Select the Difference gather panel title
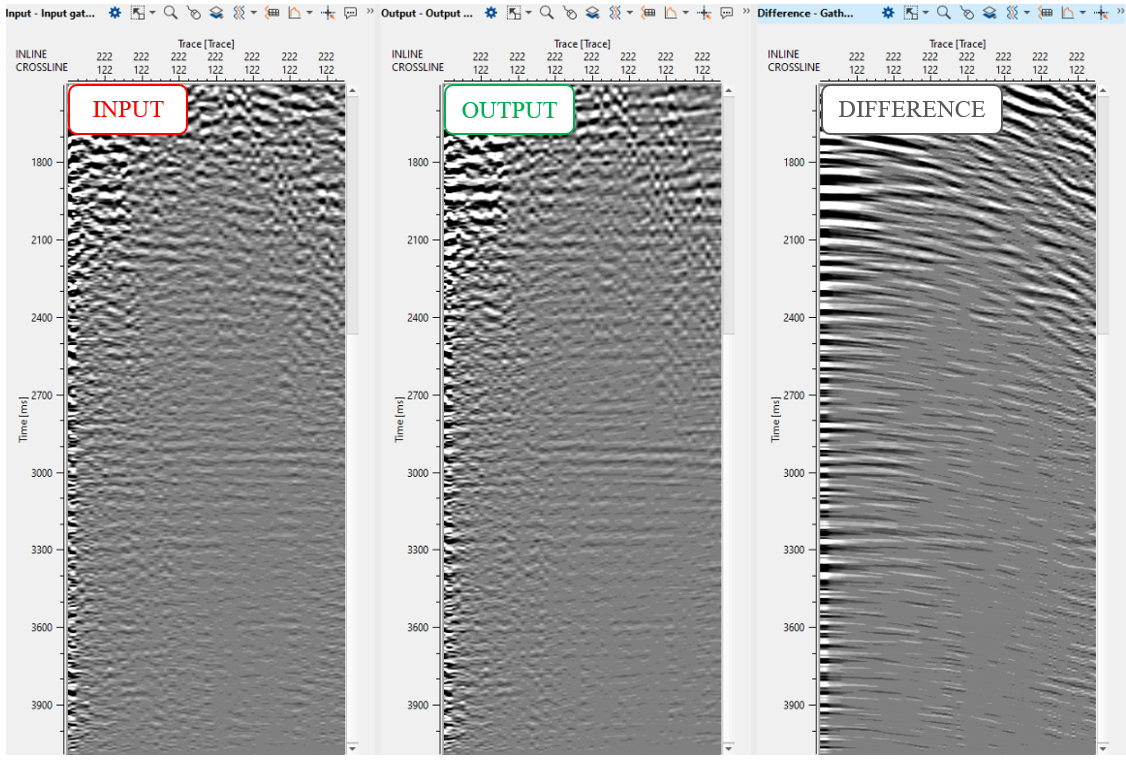Screen dimensions: 1126x760 point(805,13)
